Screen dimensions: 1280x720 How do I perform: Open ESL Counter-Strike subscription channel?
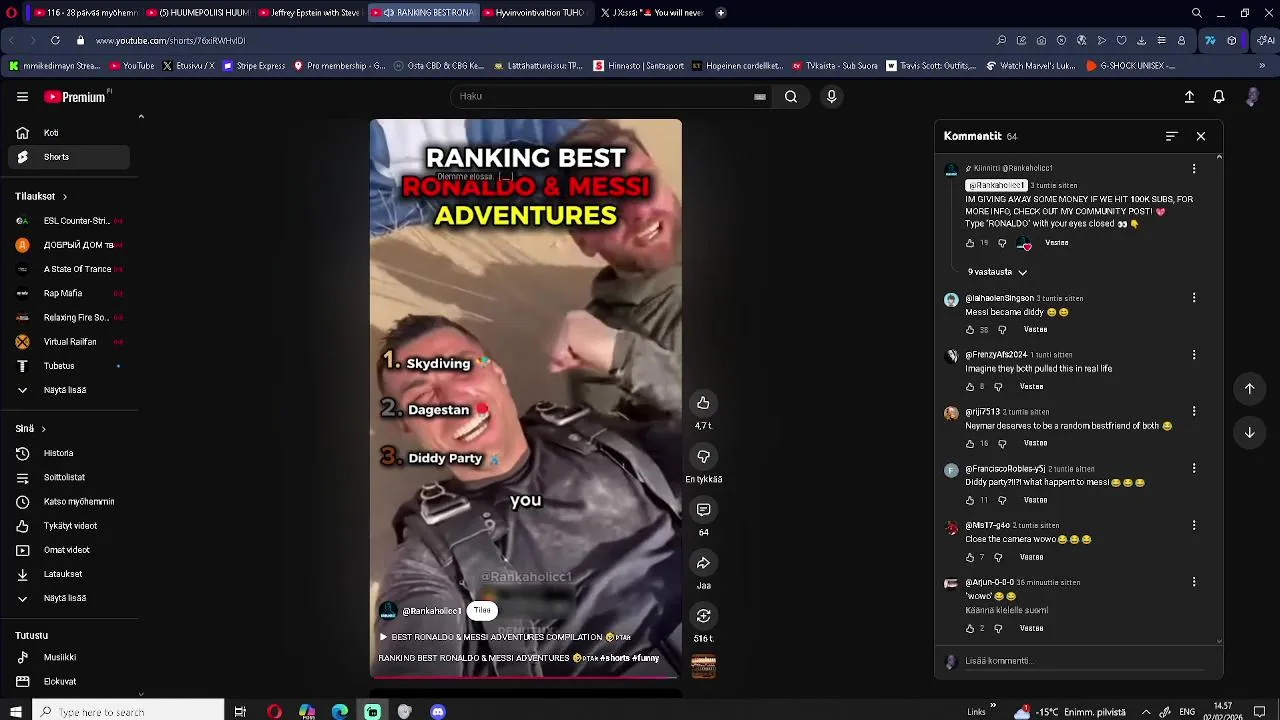pos(69,221)
